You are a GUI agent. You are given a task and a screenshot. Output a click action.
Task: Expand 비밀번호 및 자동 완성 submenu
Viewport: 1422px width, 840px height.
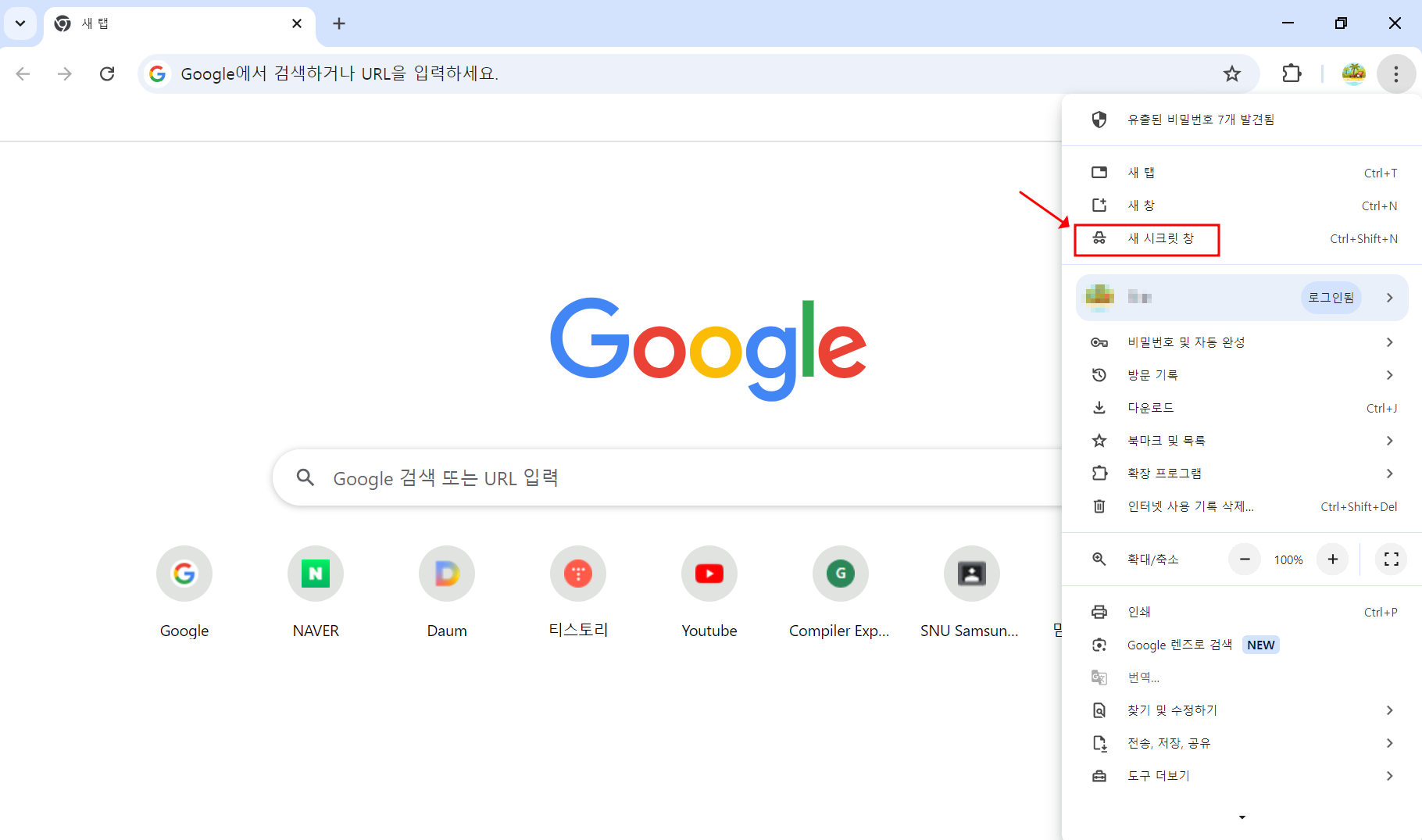[1242, 342]
